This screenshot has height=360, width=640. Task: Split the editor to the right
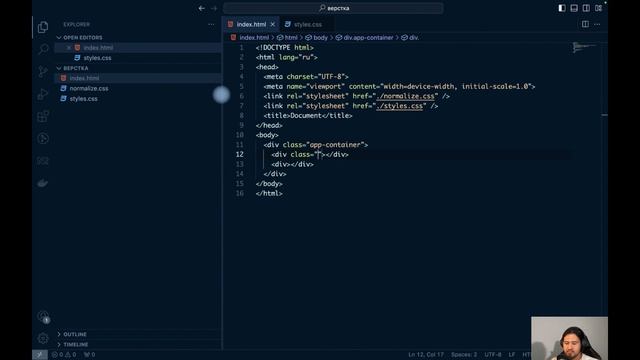[585, 24]
